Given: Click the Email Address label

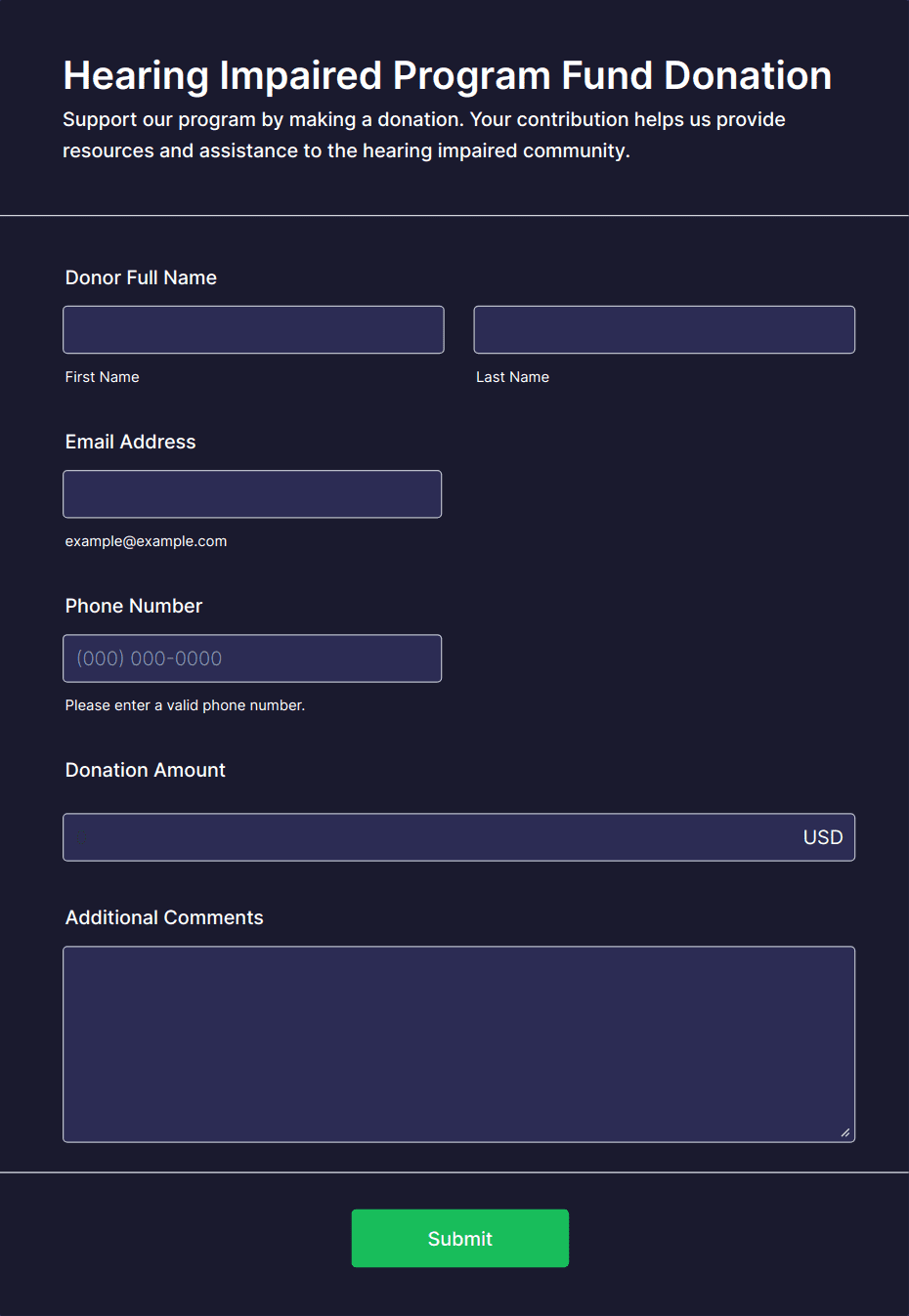Looking at the screenshot, I should pyautogui.click(x=130, y=442).
